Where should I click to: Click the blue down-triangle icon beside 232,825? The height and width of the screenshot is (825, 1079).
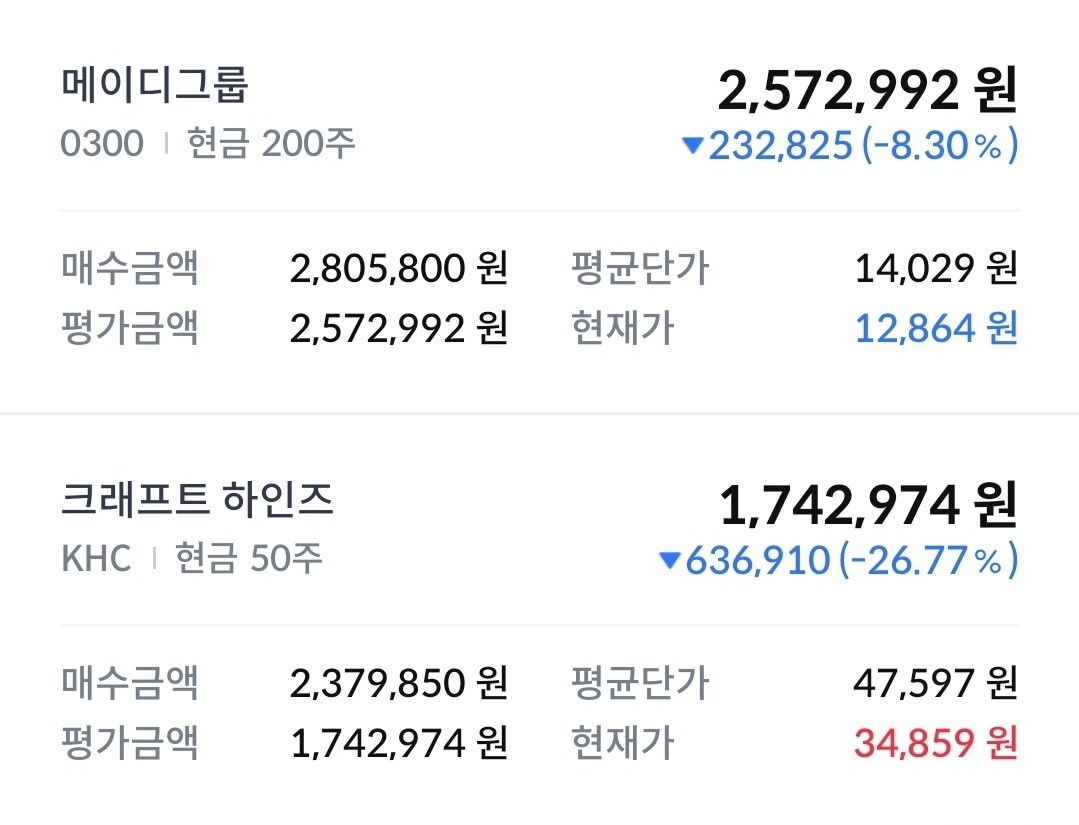[x=693, y=146]
